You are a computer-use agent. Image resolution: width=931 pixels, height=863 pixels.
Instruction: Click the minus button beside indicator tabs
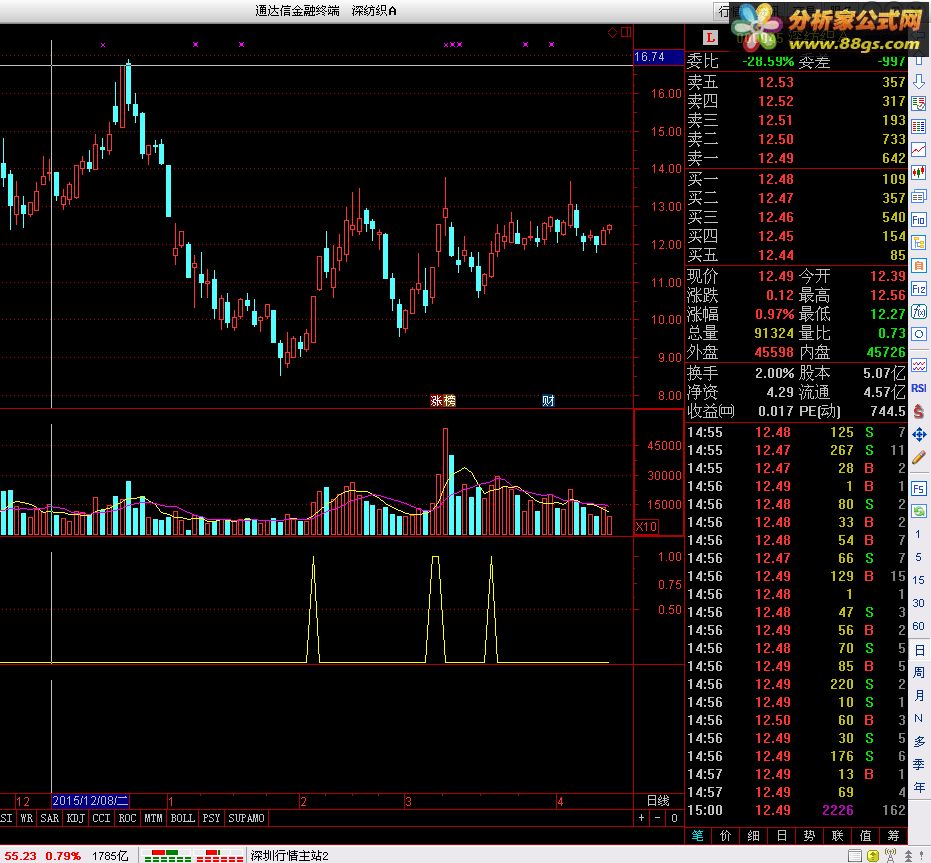658,818
